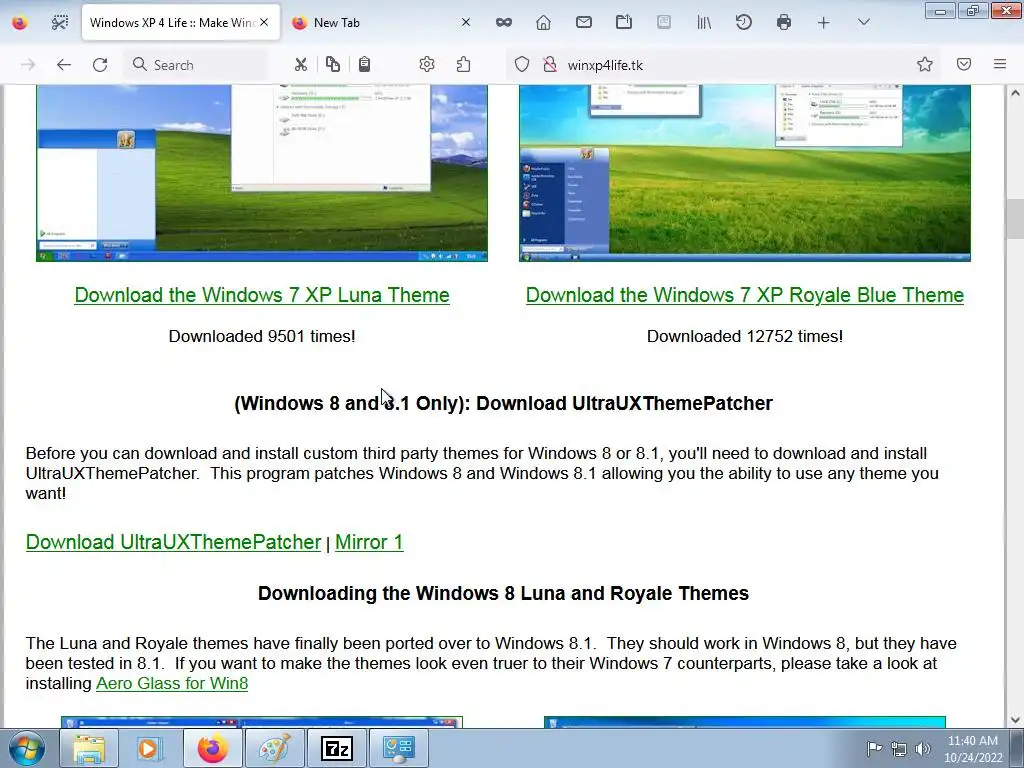The height and width of the screenshot is (768, 1024).
Task: Close the Windows XP 4 Life tab
Action: (x=264, y=22)
